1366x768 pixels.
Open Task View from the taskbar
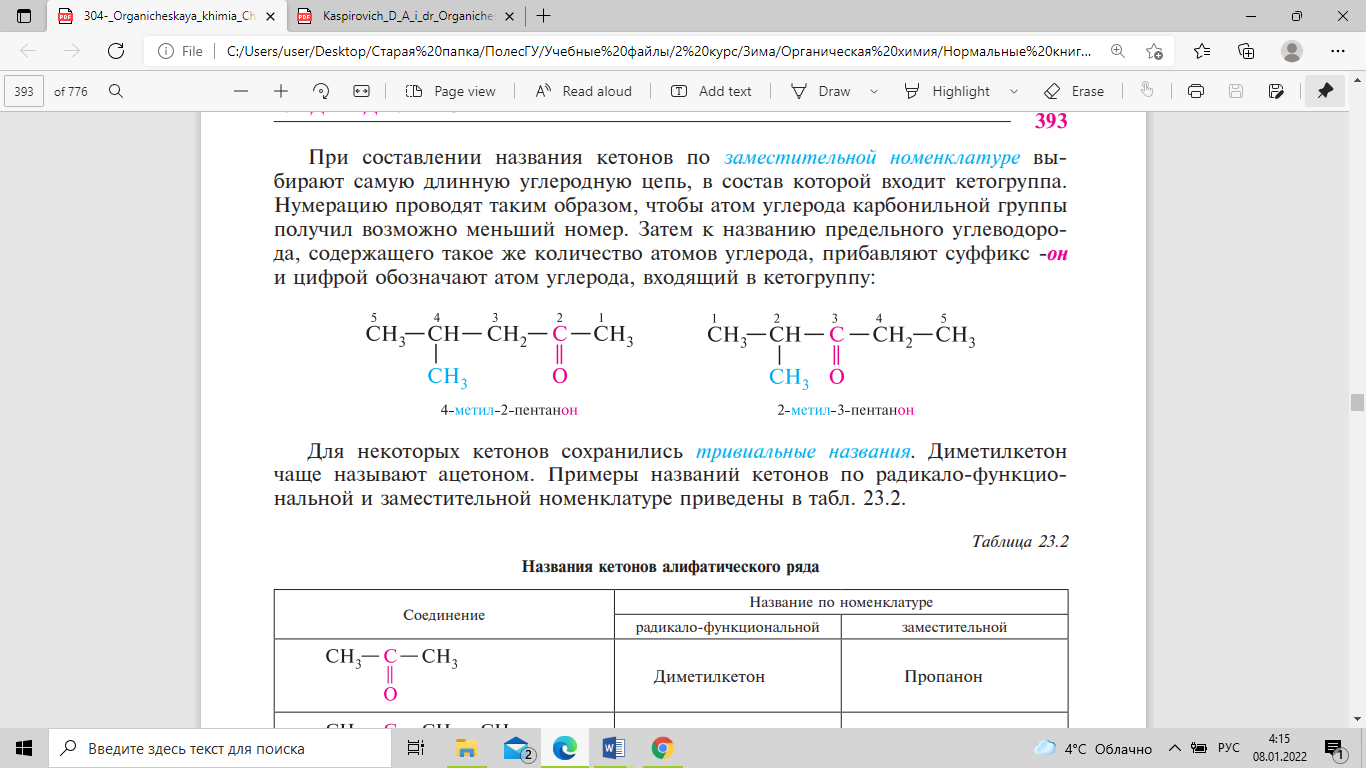pyautogui.click(x=416, y=748)
